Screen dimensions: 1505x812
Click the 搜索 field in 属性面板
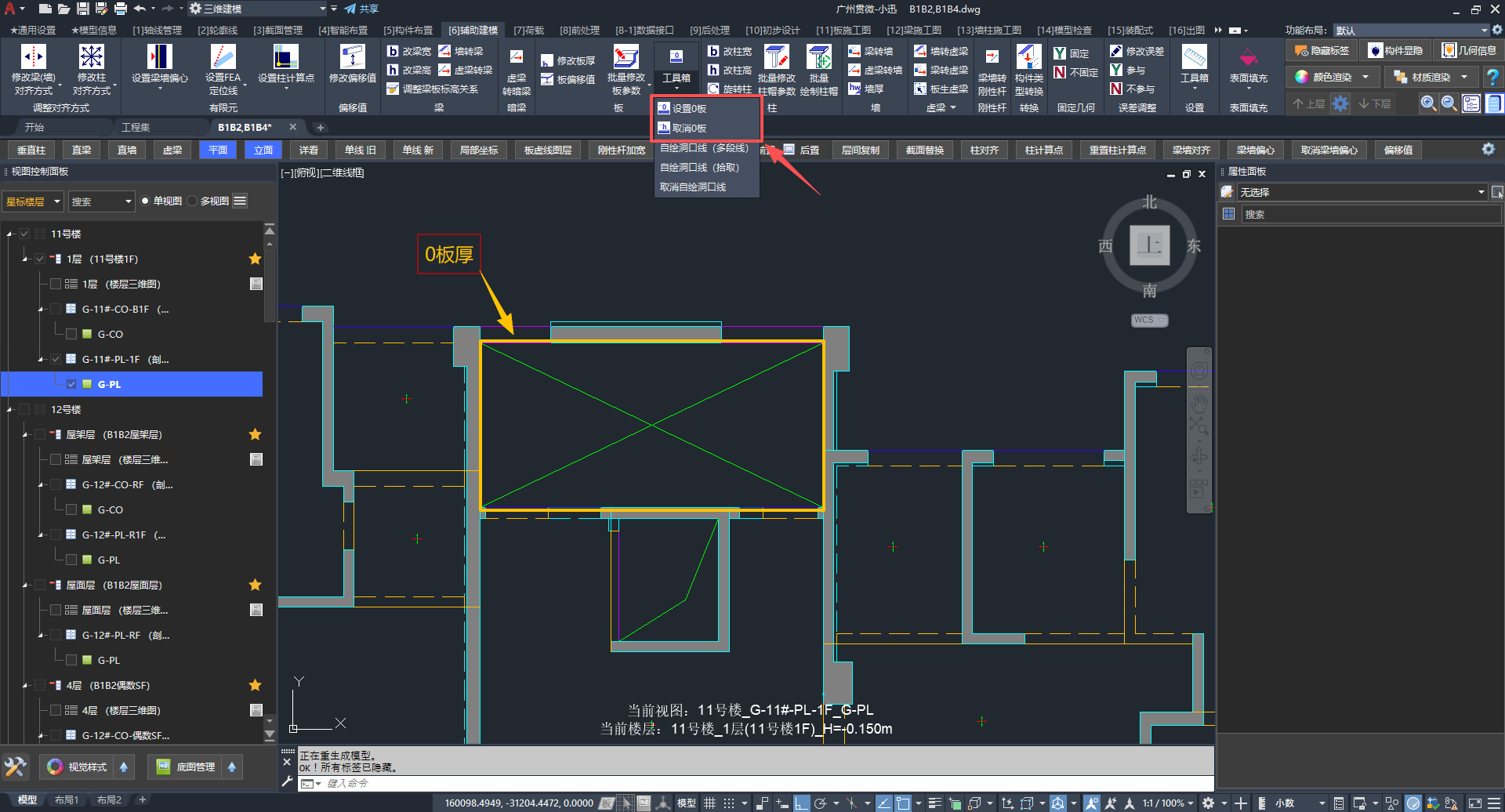pos(1371,214)
